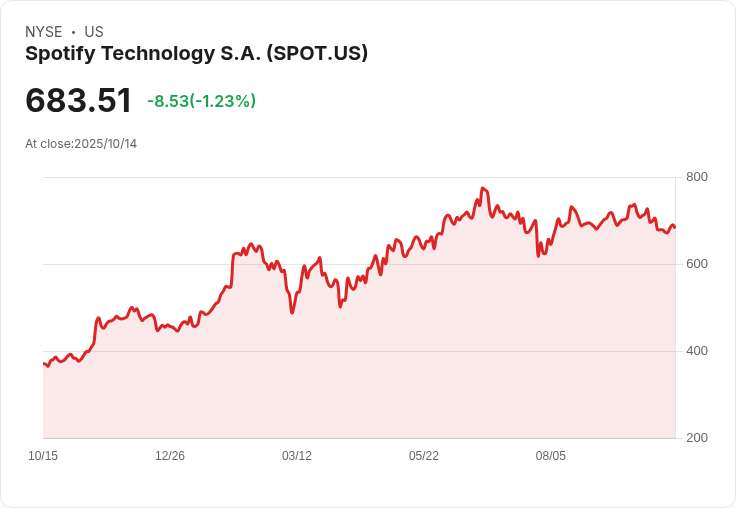Click the 08/05 date axis label
The image size is (736, 508).
tap(551, 456)
